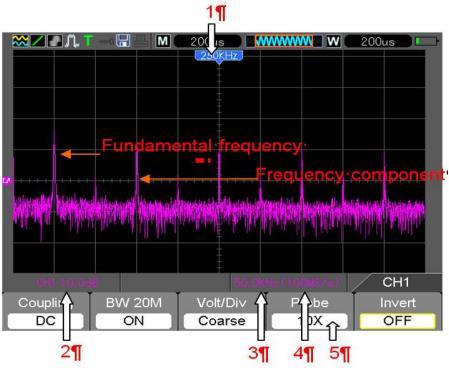449x374 pixels.
Task: Click the waveform memory position overview bar
Action: [x=284, y=41]
